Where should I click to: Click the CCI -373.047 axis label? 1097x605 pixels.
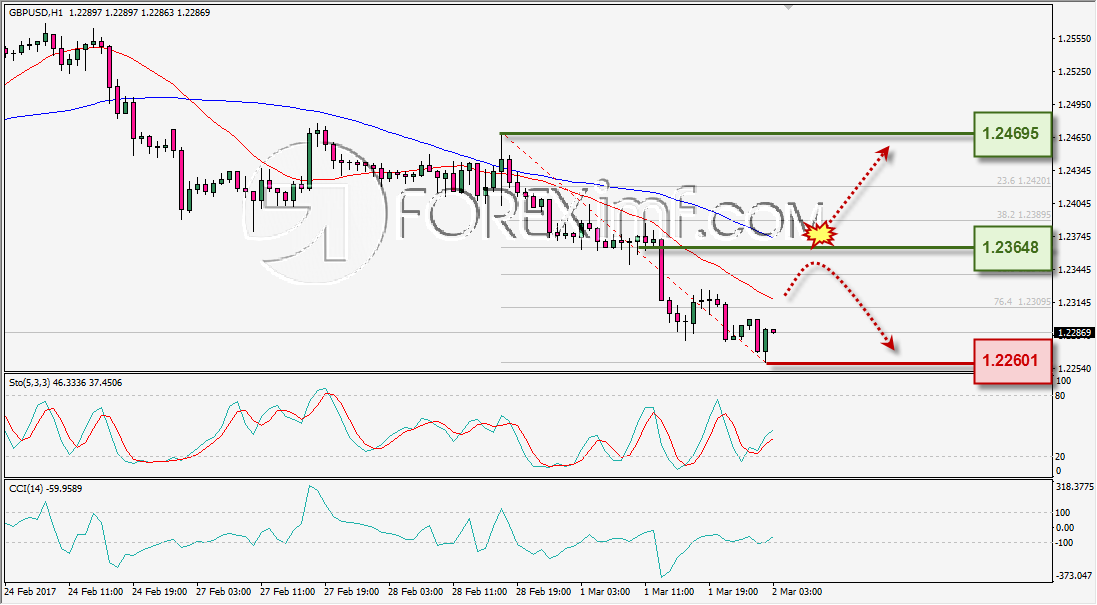click(x=1073, y=576)
